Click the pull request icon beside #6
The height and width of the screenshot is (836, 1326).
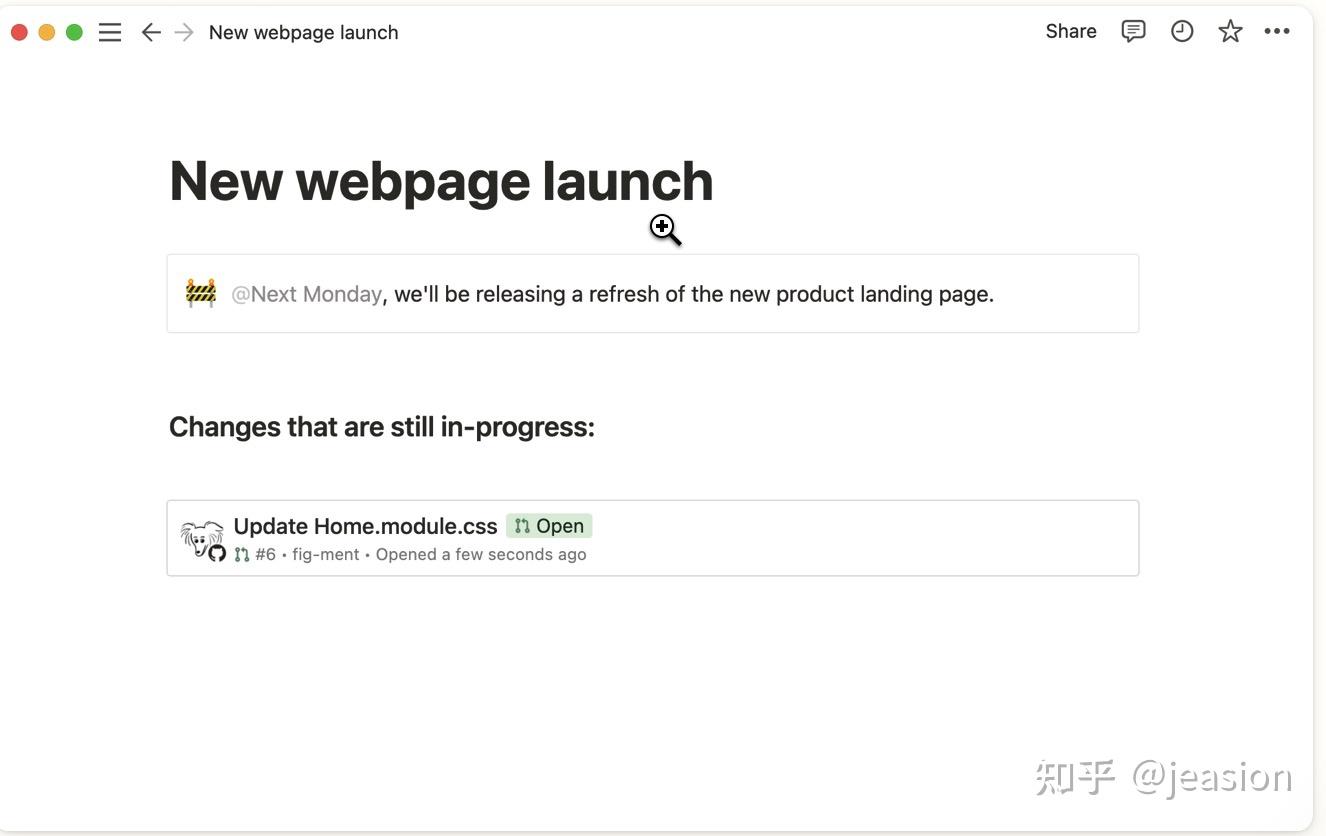pos(242,554)
